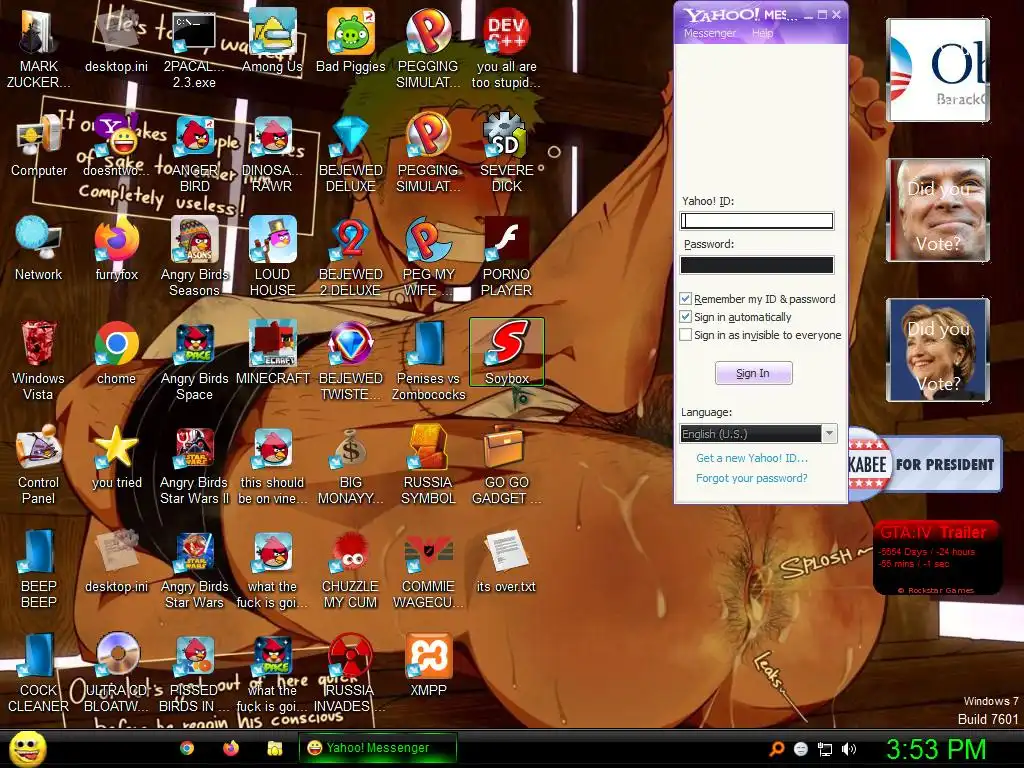The height and width of the screenshot is (768, 1024).
Task: Open the Windows Vista recycle bin icon
Action: click(x=39, y=360)
